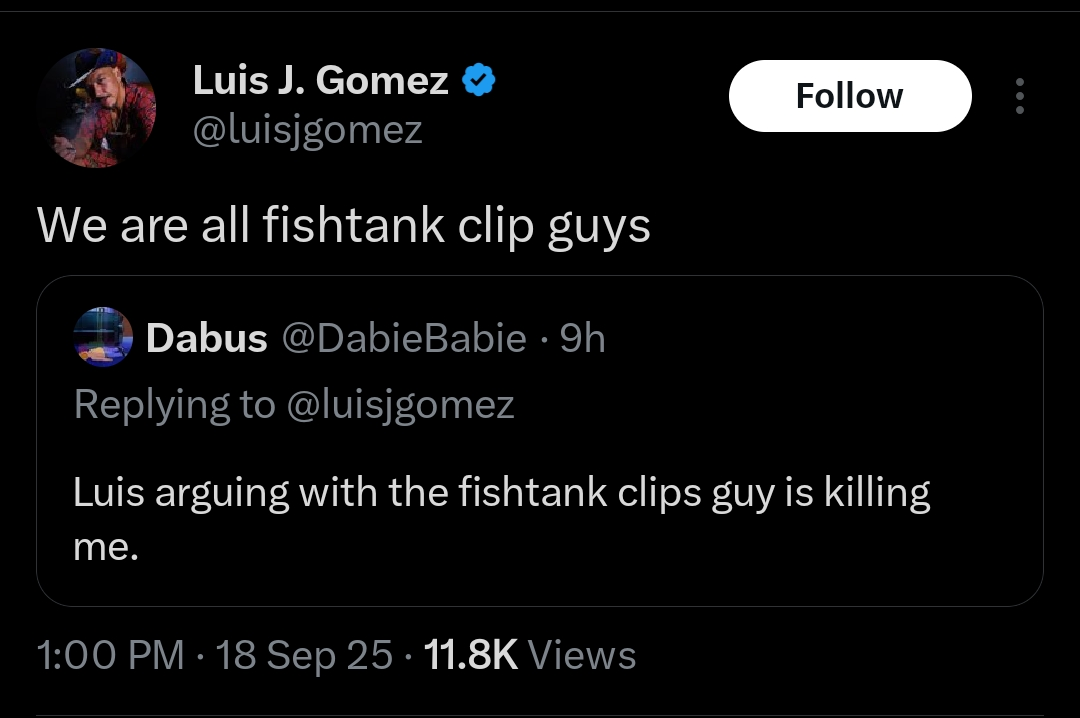Click Dabus's small avatar in quoted tweet
Screen dimensions: 1080x718
click(103, 338)
